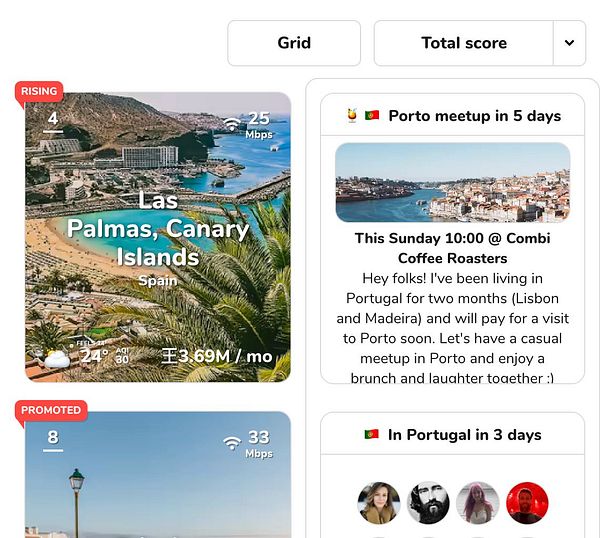Click Portugal flag in Porto meetup header
This screenshot has height=538, width=600.
372,115
